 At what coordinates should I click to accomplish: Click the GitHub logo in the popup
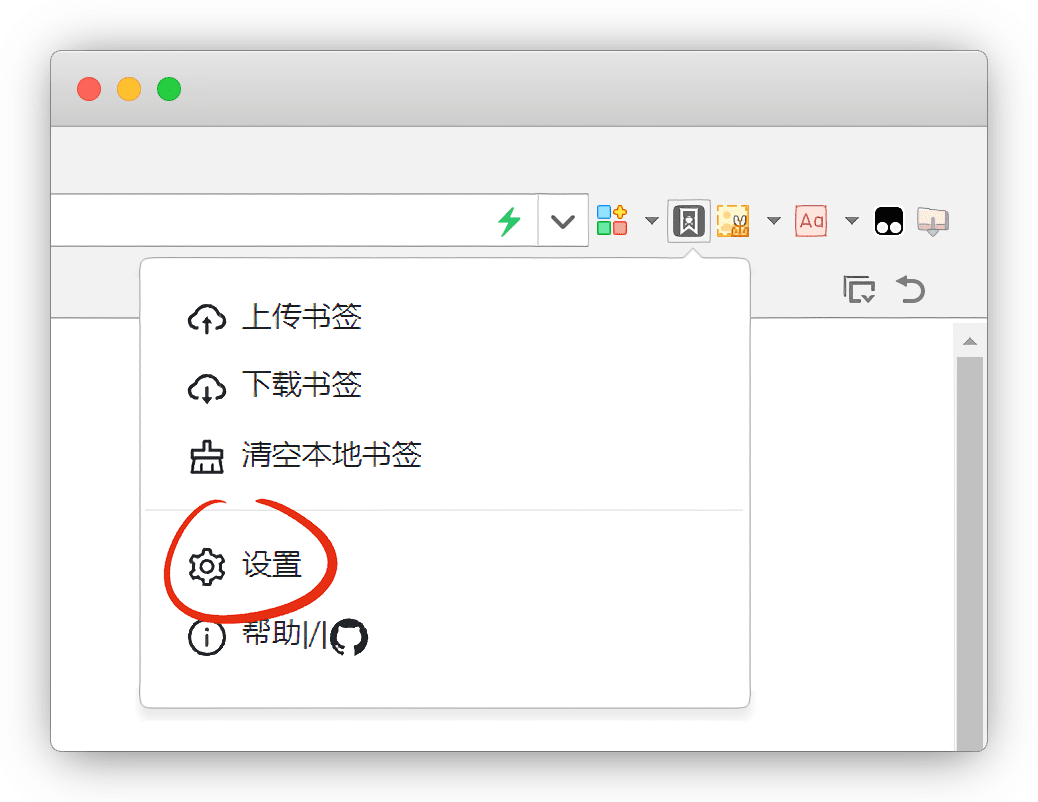pos(349,637)
